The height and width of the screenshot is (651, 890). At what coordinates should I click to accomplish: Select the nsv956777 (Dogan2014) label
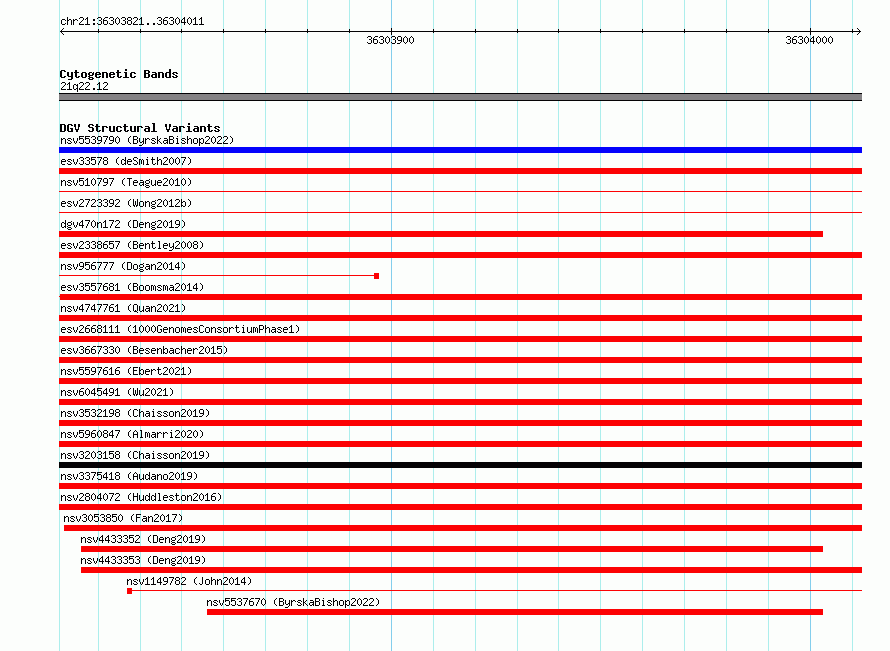pos(123,266)
